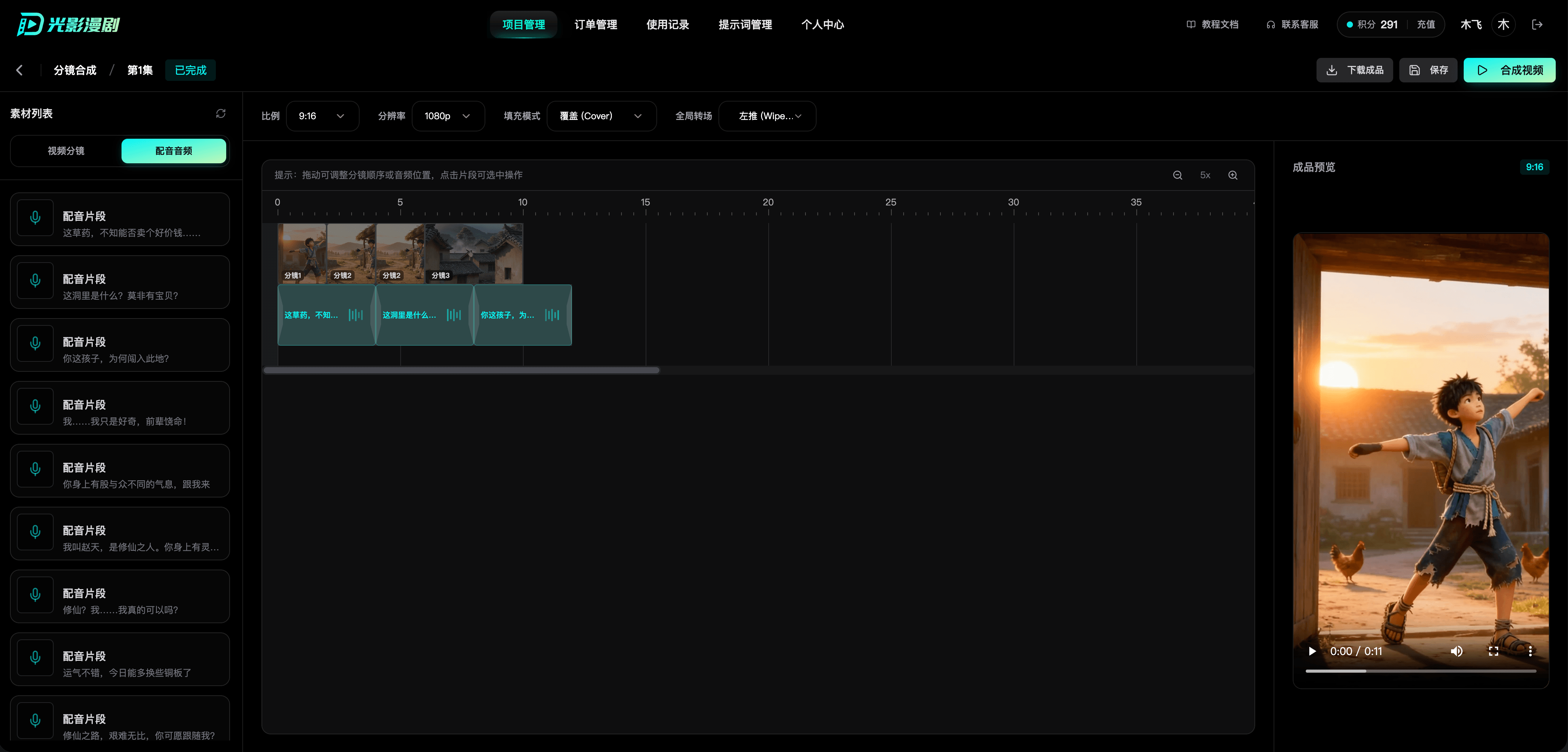Select the 这草药，不知 audio clip on timeline
This screenshot has width=1568, height=752.
coord(326,315)
